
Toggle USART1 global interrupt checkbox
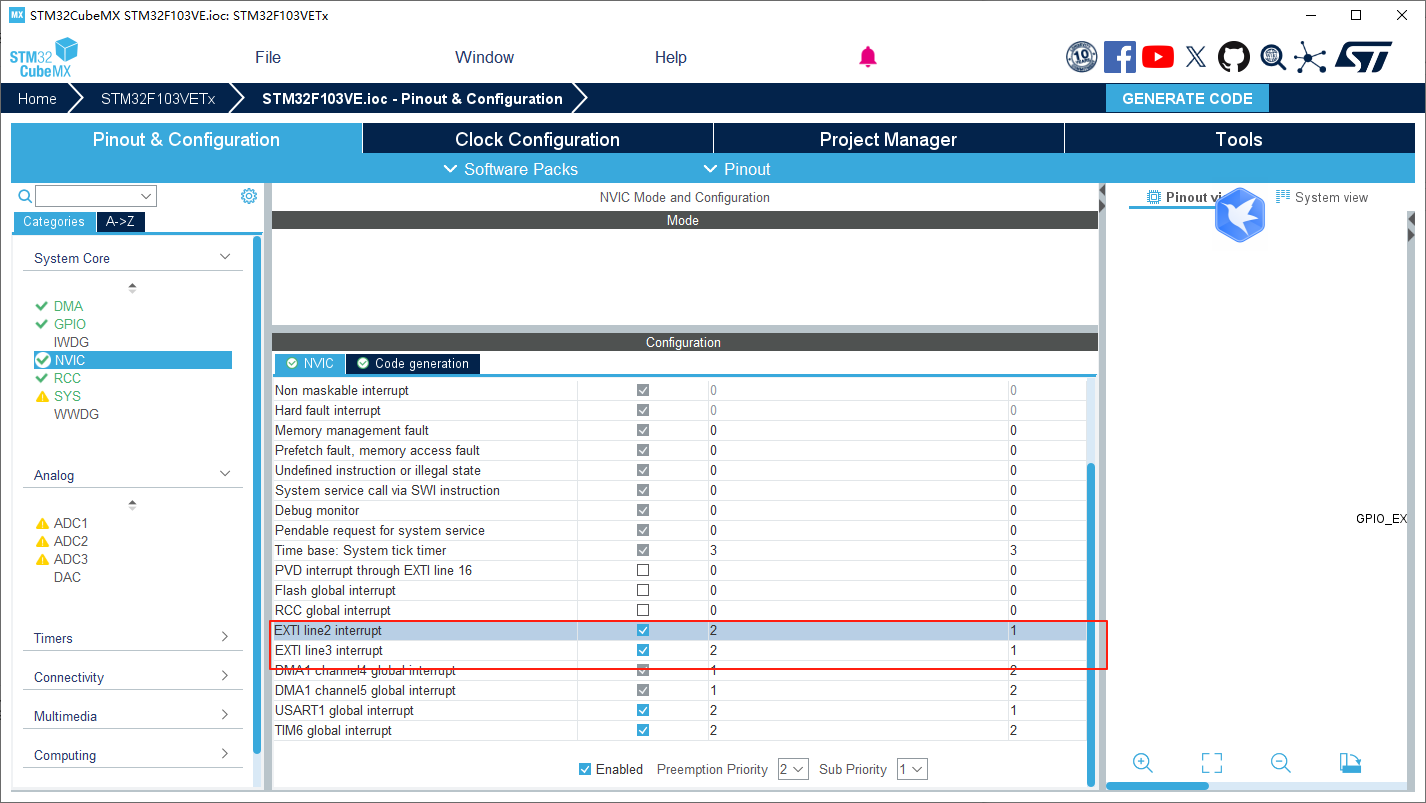pyautogui.click(x=643, y=710)
